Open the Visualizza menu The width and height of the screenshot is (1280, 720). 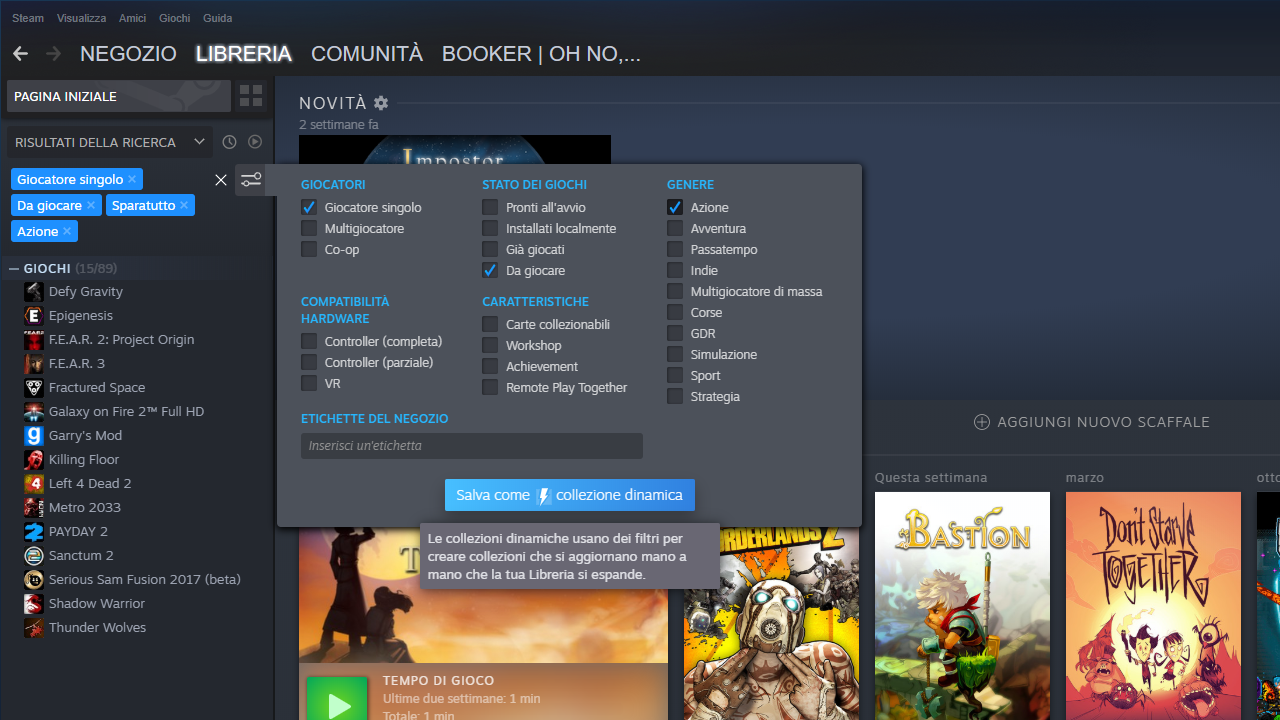coord(81,18)
